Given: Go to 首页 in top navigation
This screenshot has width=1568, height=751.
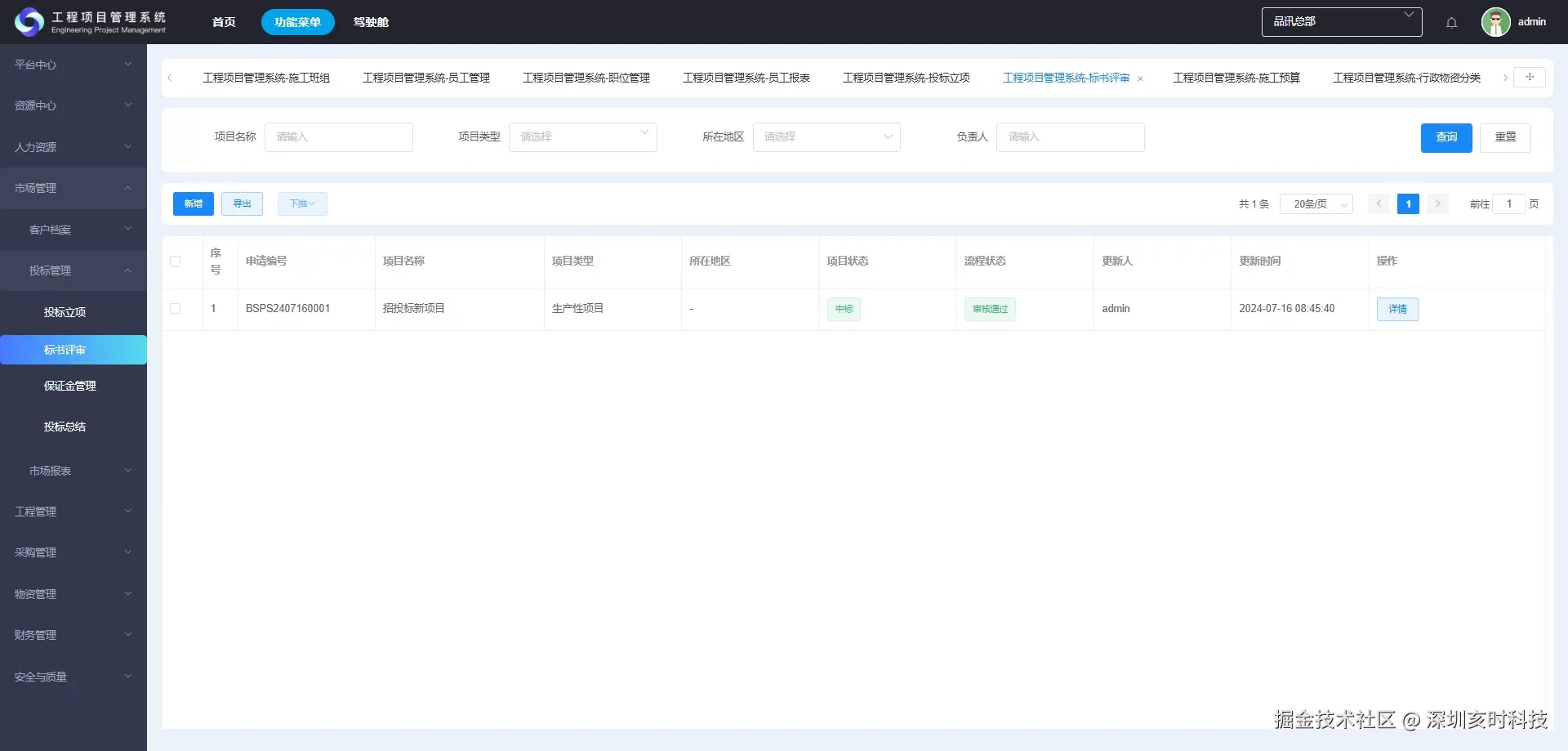Looking at the screenshot, I should coord(224,22).
